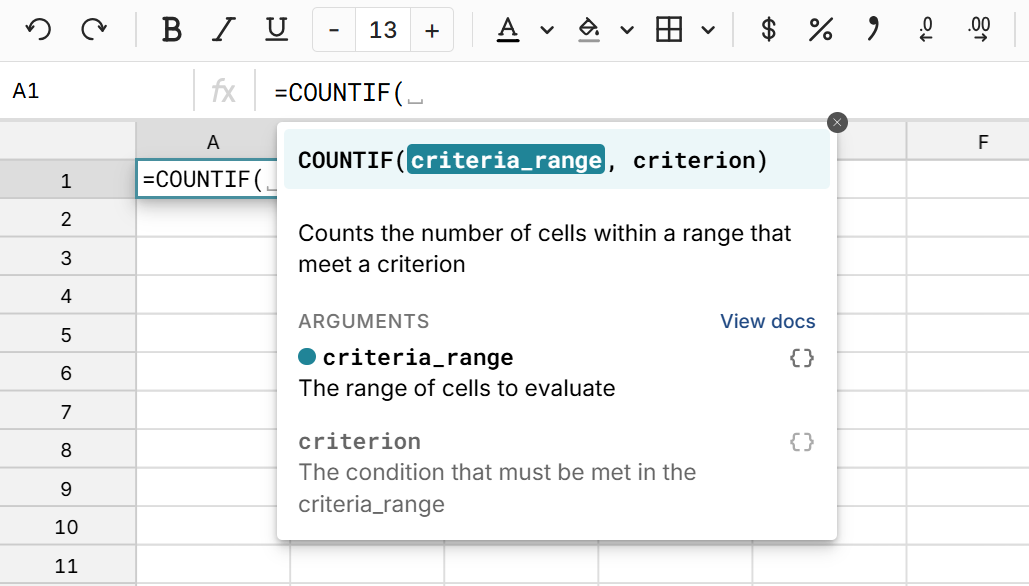
Task: Decrease decimal places icon
Action: tap(926, 30)
